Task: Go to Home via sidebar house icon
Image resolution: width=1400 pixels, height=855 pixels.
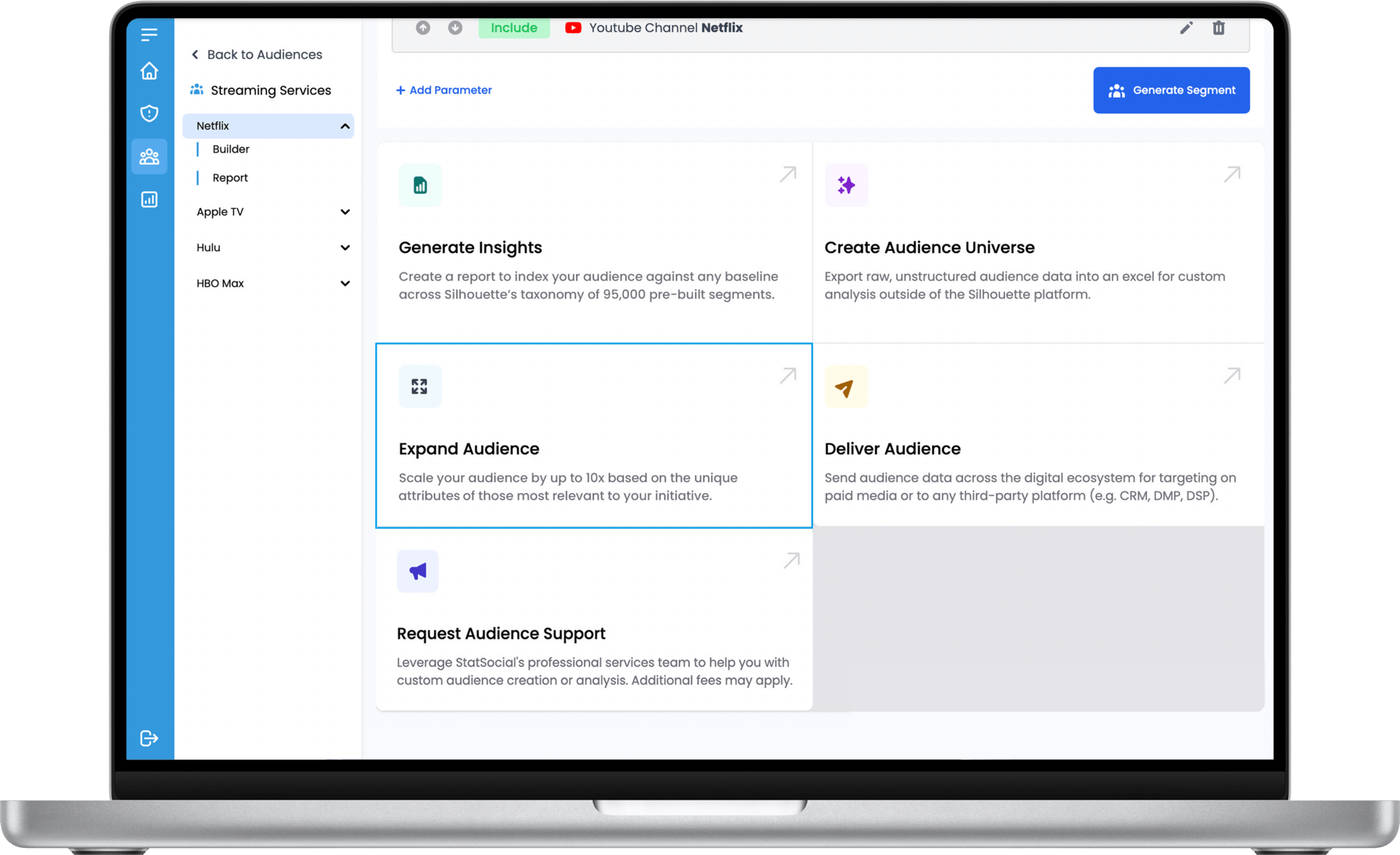Action: [x=149, y=71]
